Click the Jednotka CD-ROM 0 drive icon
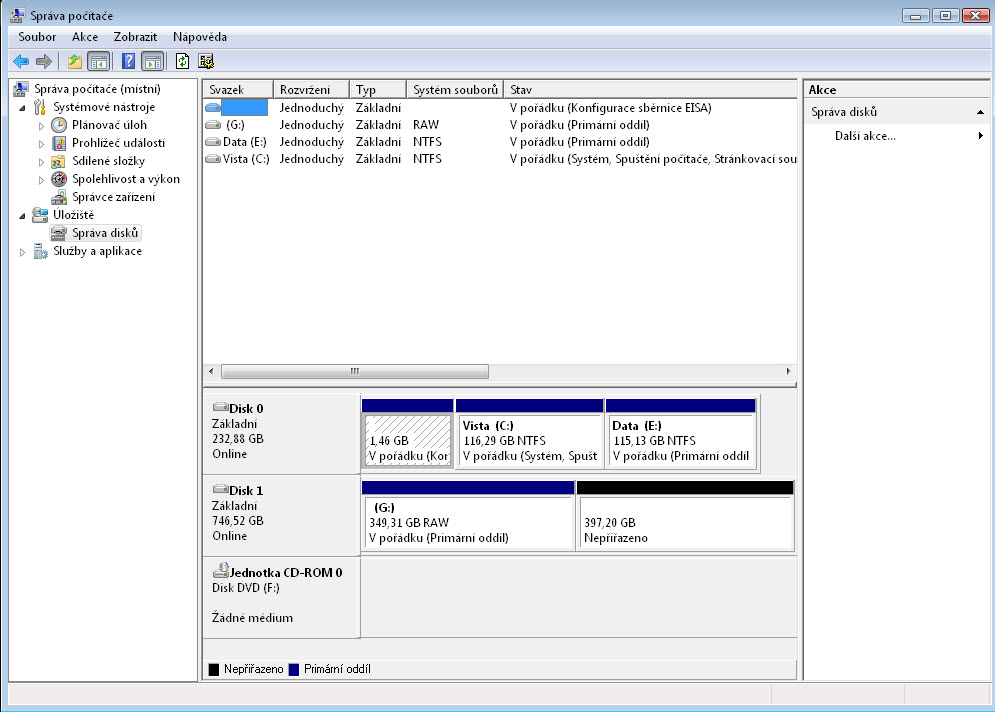The width and height of the screenshot is (995, 712). click(x=221, y=572)
